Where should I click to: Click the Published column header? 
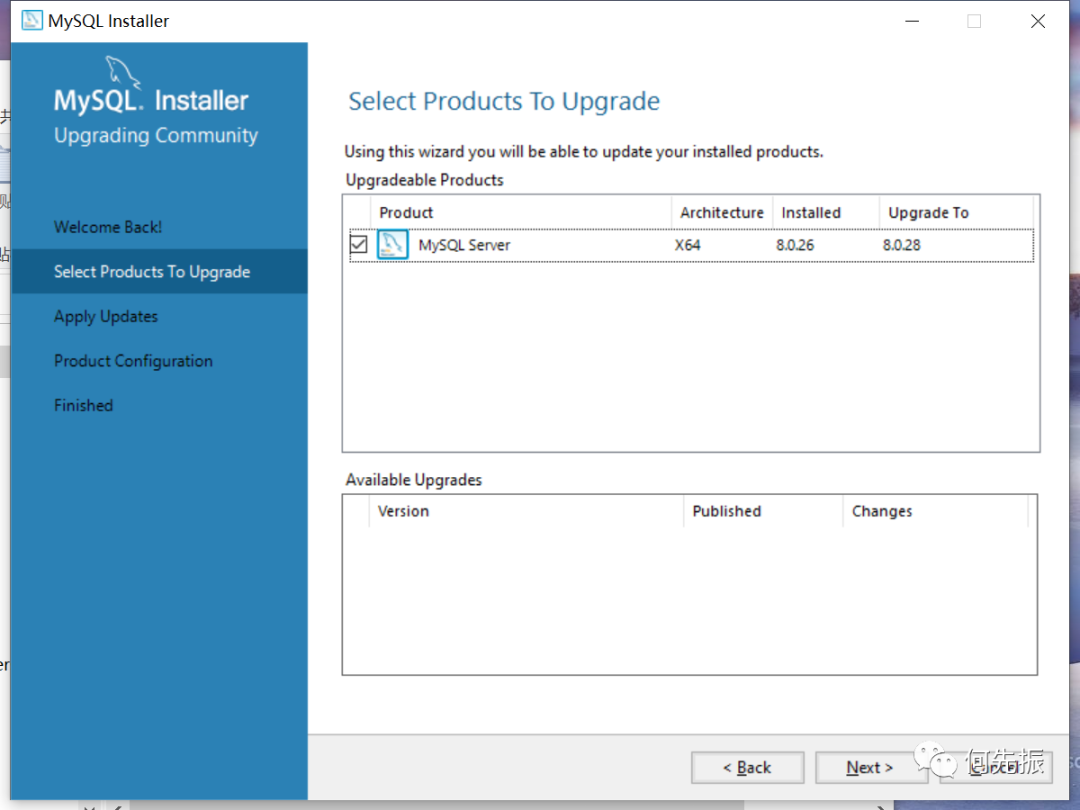pyautogui.click(x=763, y=511)
